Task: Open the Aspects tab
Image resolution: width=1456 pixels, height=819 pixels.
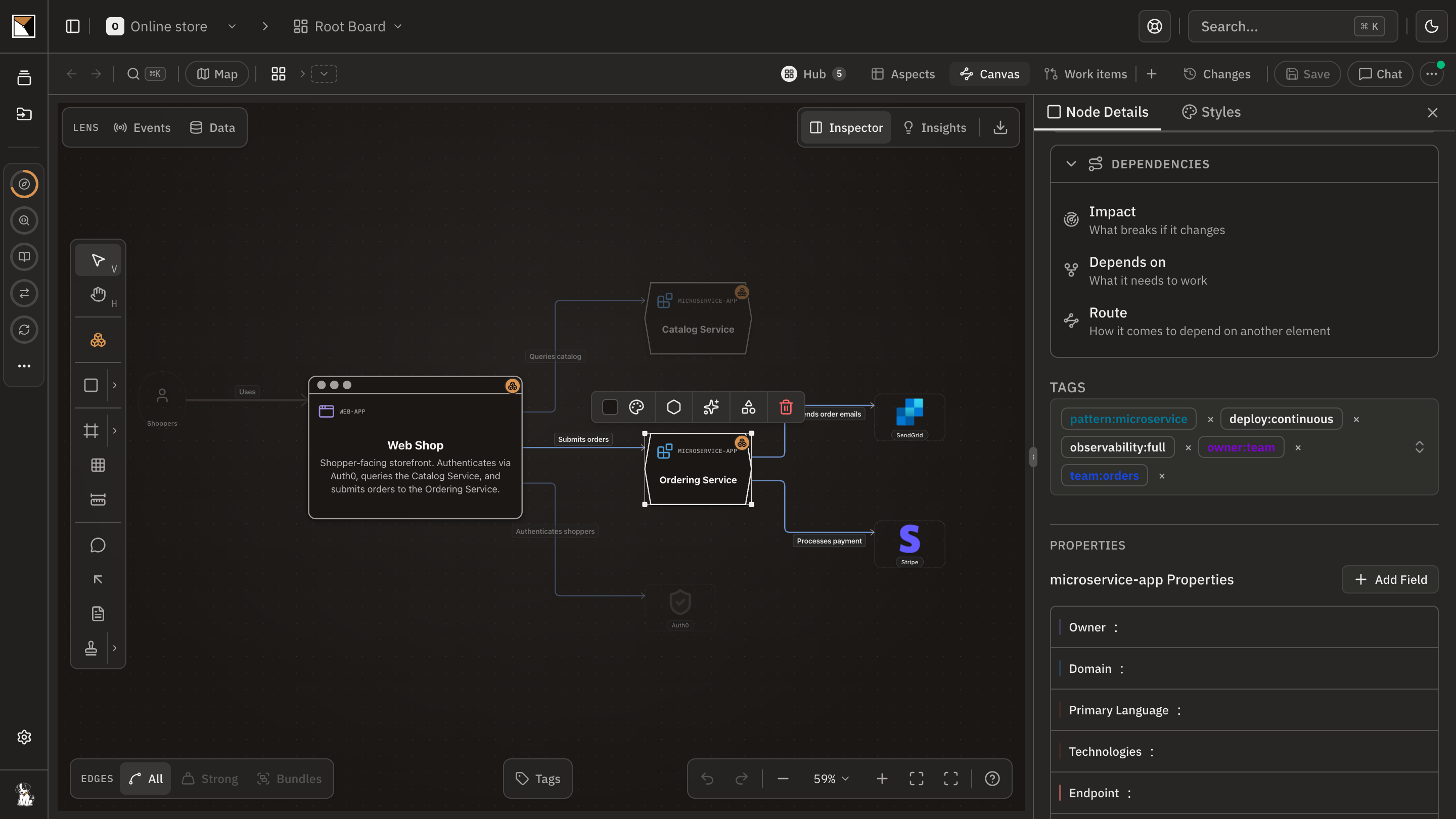Action: [902, 74]
